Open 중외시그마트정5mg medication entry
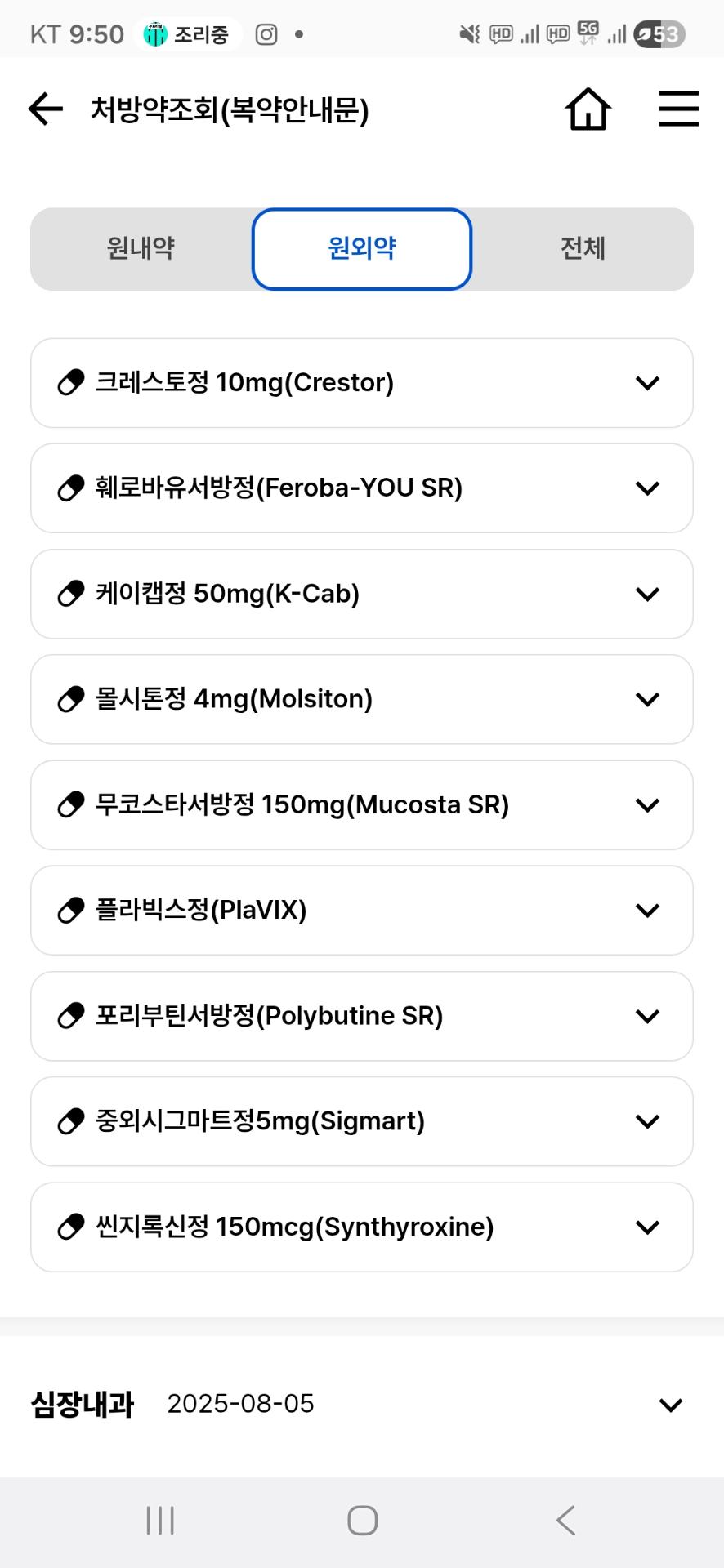724x1568 pixels. [x=361, y=1121]
